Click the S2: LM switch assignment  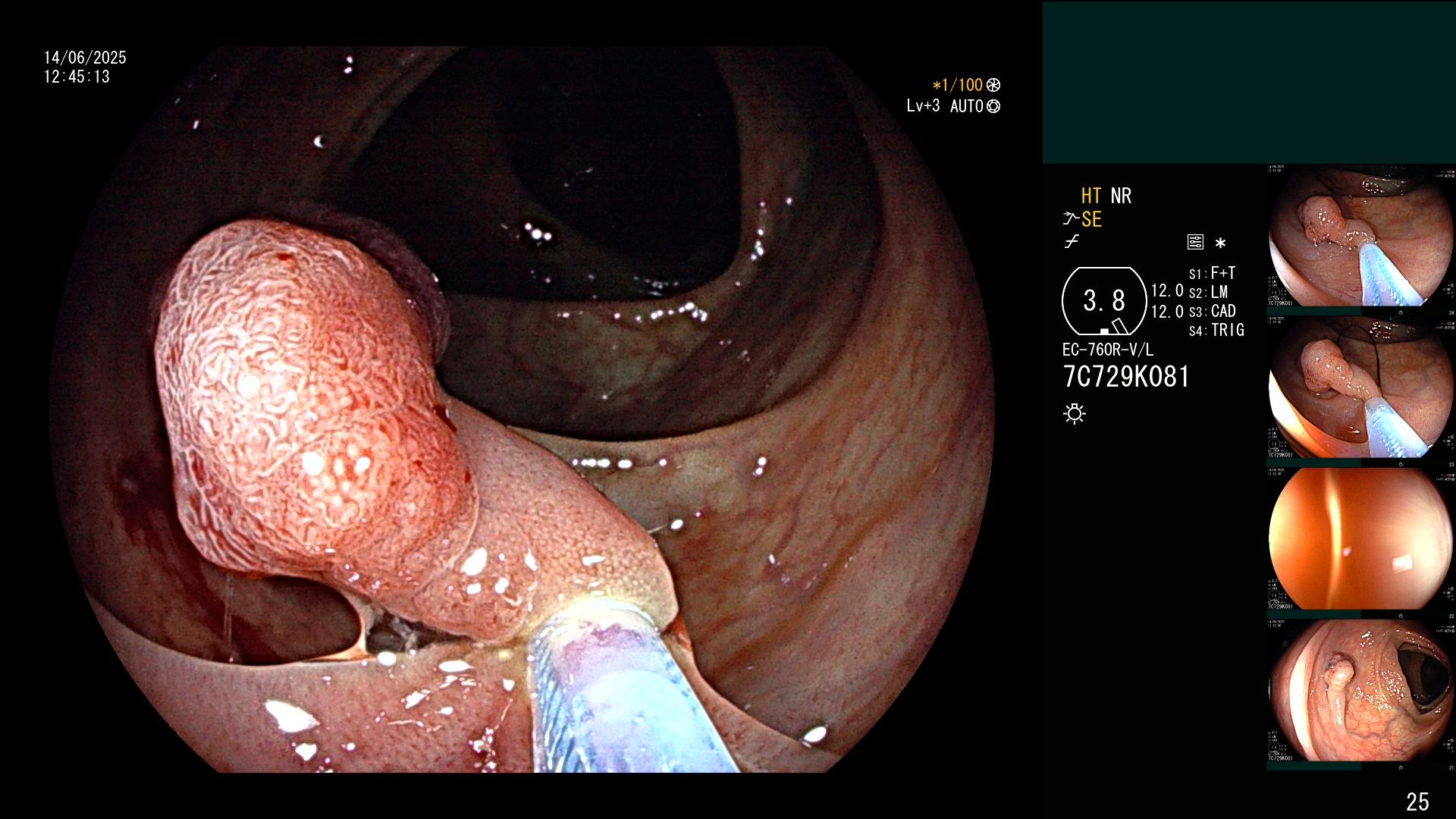point(1209,292)
